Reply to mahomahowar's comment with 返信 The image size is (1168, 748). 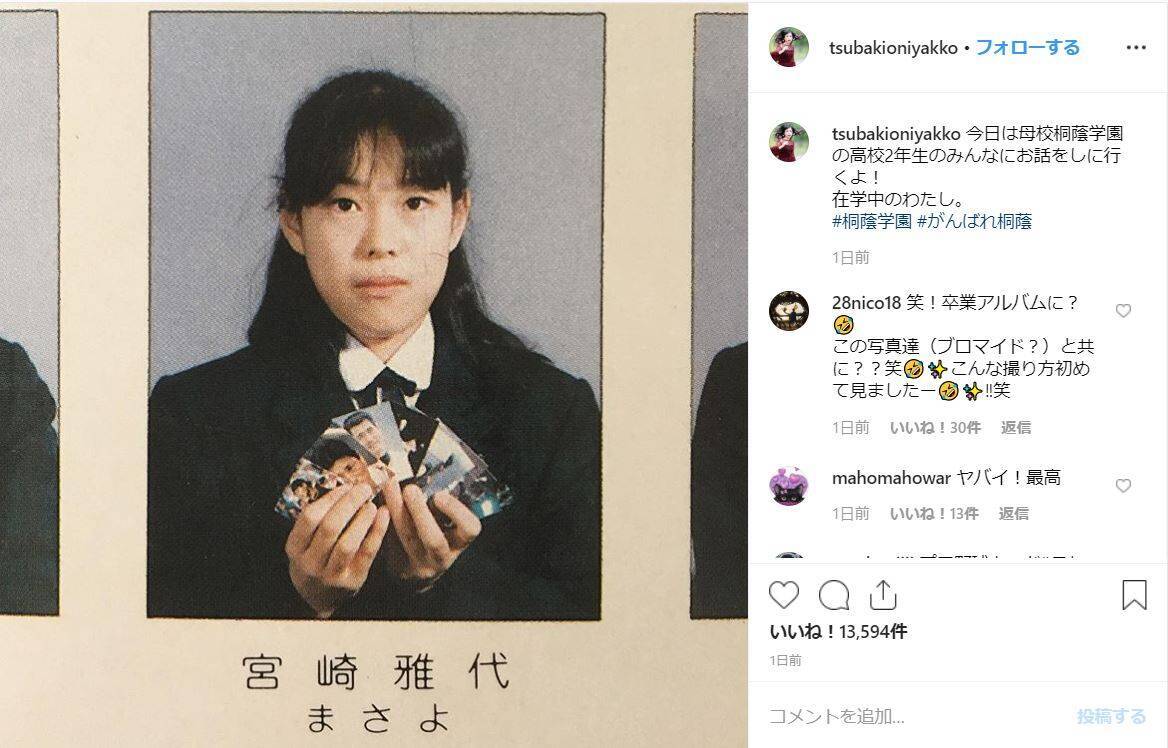pyautogui.click(x=1014, y=513)
